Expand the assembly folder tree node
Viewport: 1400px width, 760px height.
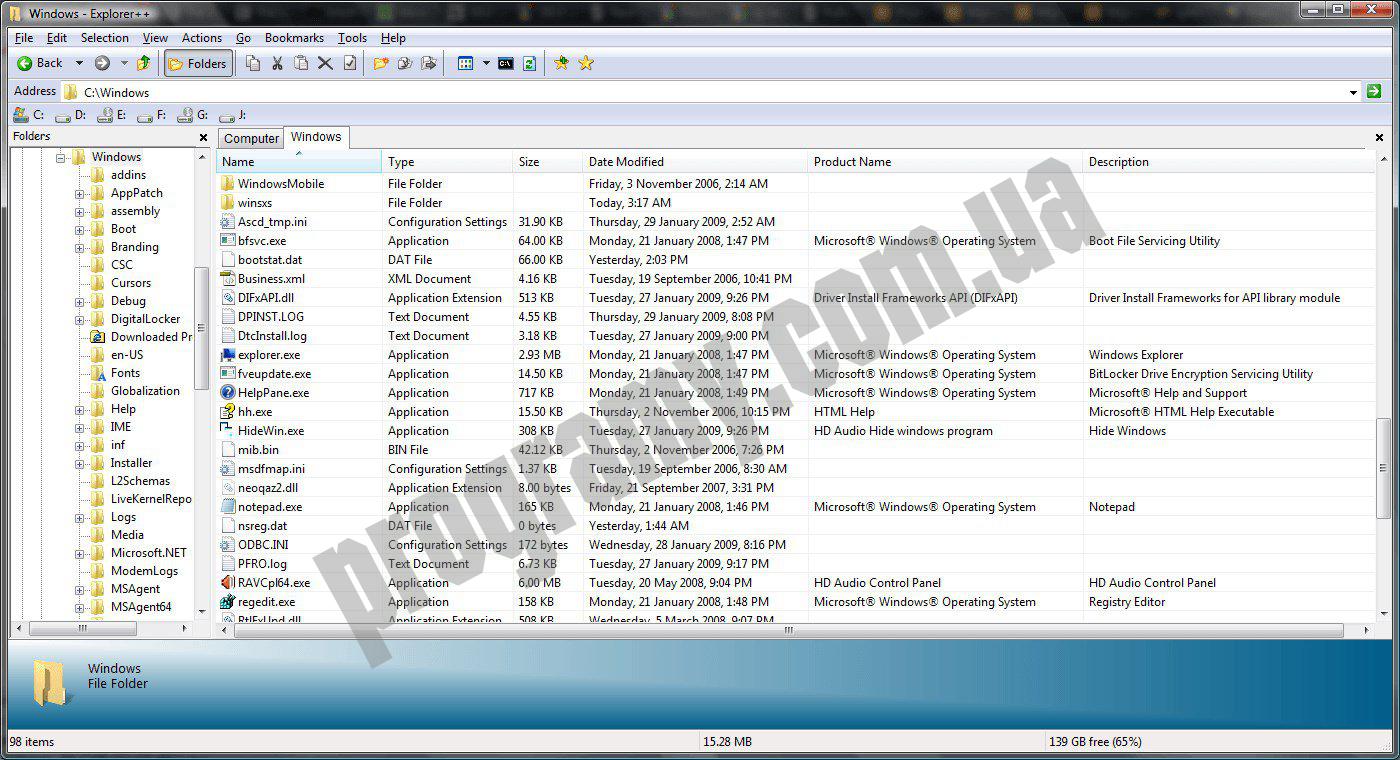[x=79, y=211]
